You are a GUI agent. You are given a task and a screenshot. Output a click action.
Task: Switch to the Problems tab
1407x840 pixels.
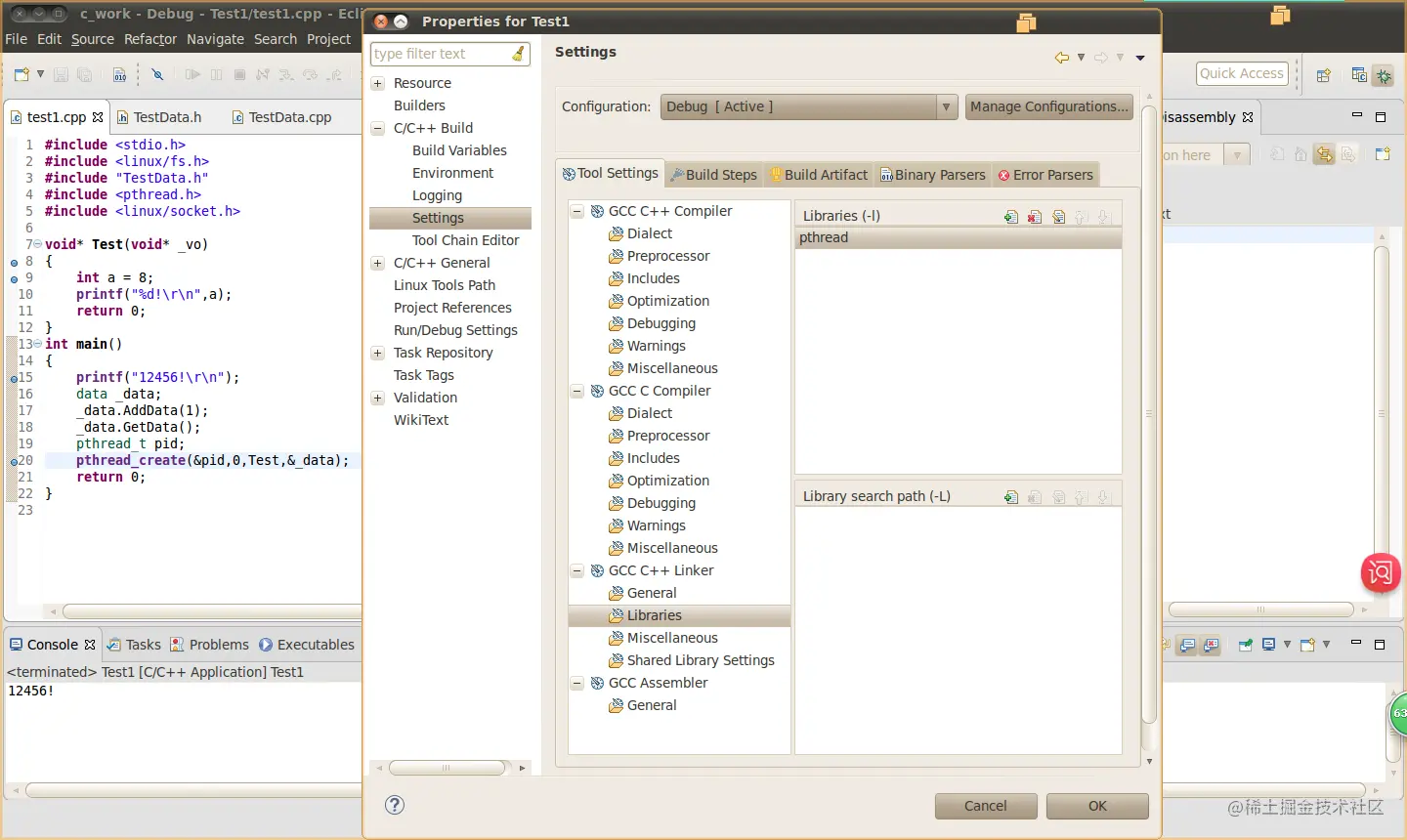click(x=210, y=645)
